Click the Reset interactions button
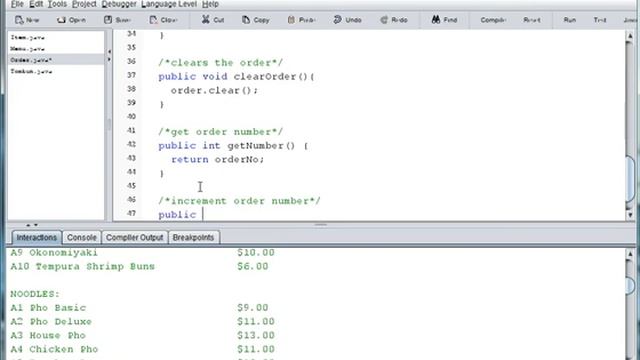This screenshot has width=640, height=360. tap(532, 20)
